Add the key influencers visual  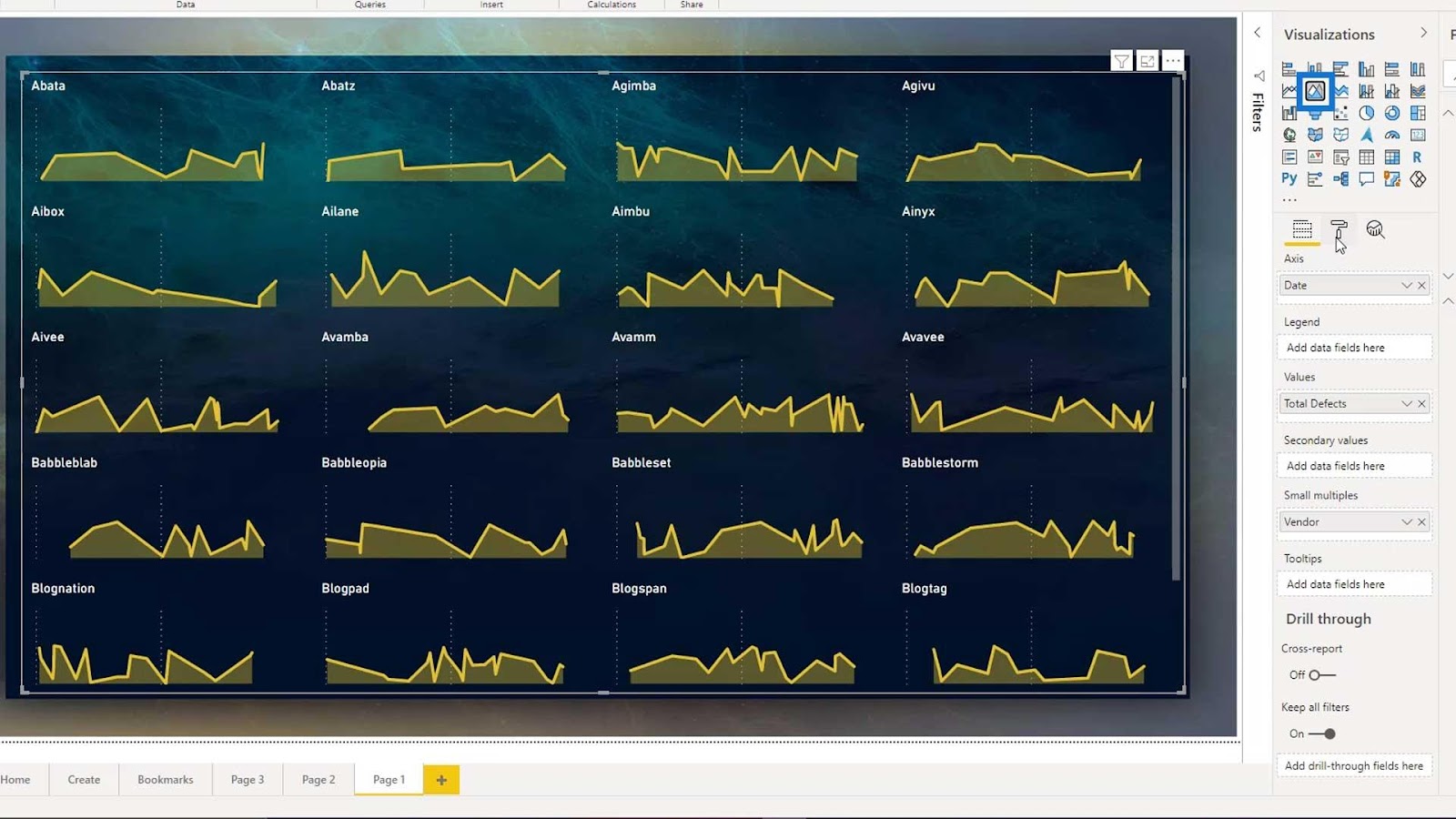pos(1315,179)
